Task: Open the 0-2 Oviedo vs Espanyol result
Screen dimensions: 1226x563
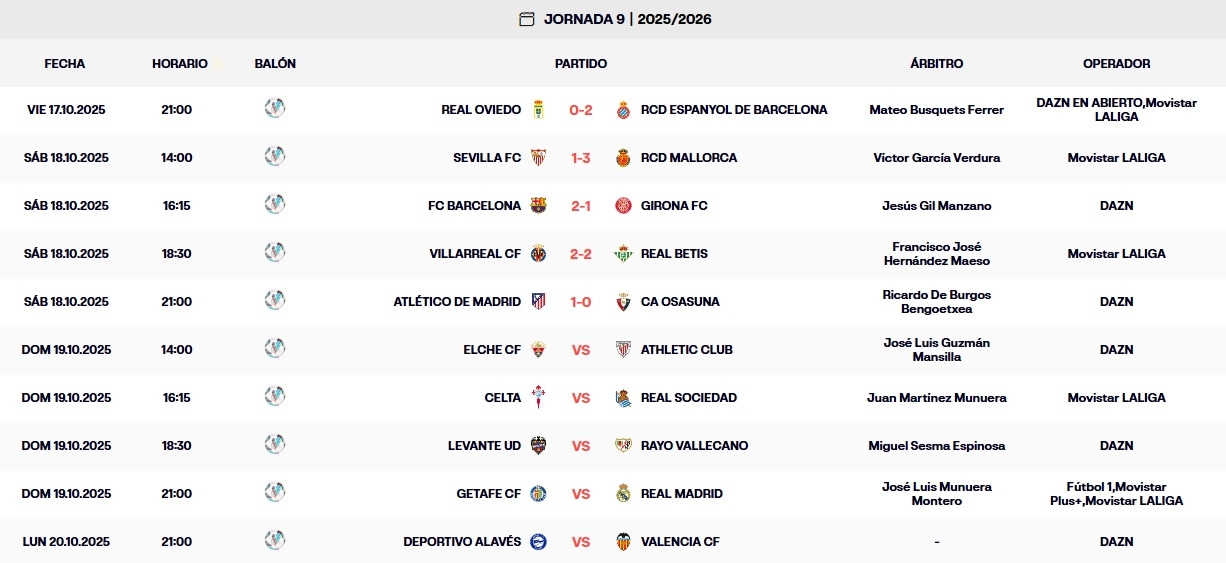Action: pyautogui.click(x=581, y=110)
